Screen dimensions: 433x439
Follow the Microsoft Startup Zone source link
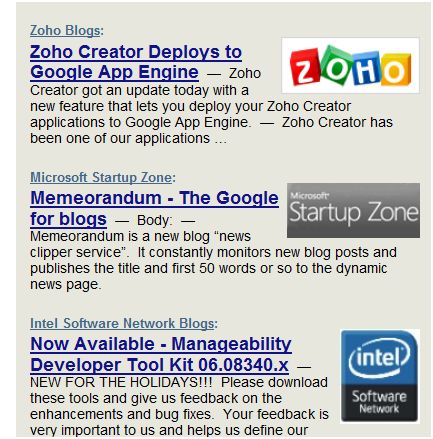[101, 177]
